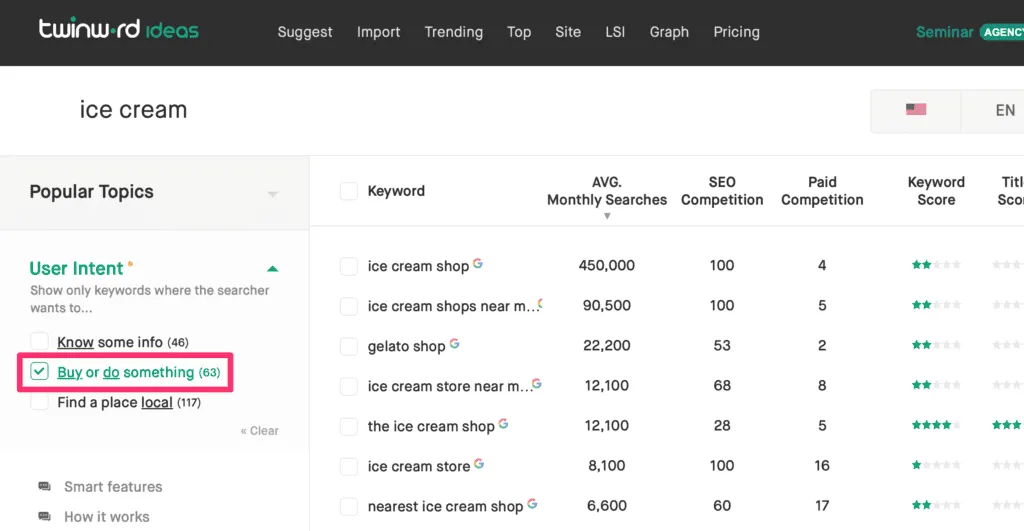Click Google icon beside ice cream store near m...
Screen dimensions: 1024x531
[537, 384]
